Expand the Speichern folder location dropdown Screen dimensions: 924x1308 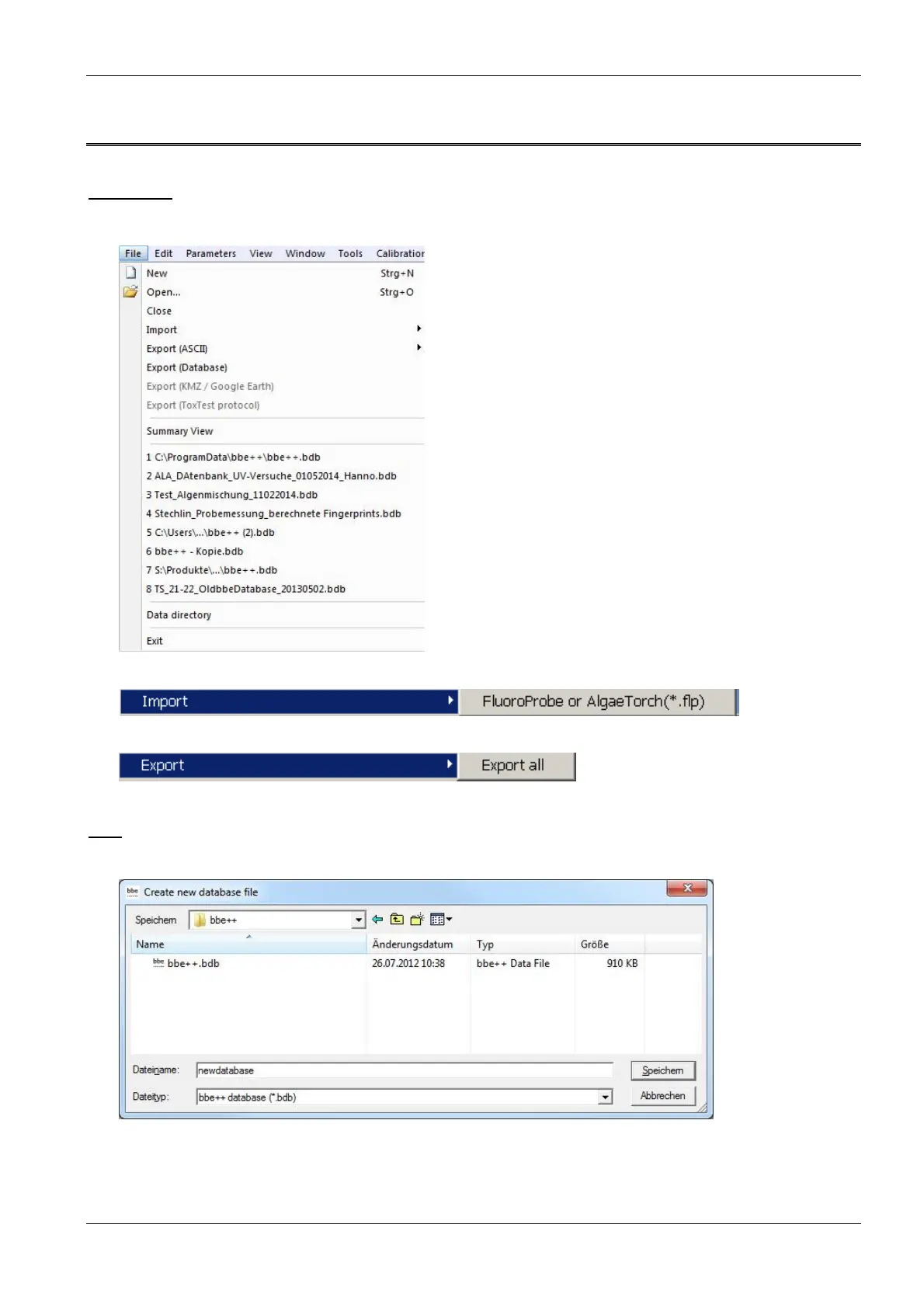358,920
